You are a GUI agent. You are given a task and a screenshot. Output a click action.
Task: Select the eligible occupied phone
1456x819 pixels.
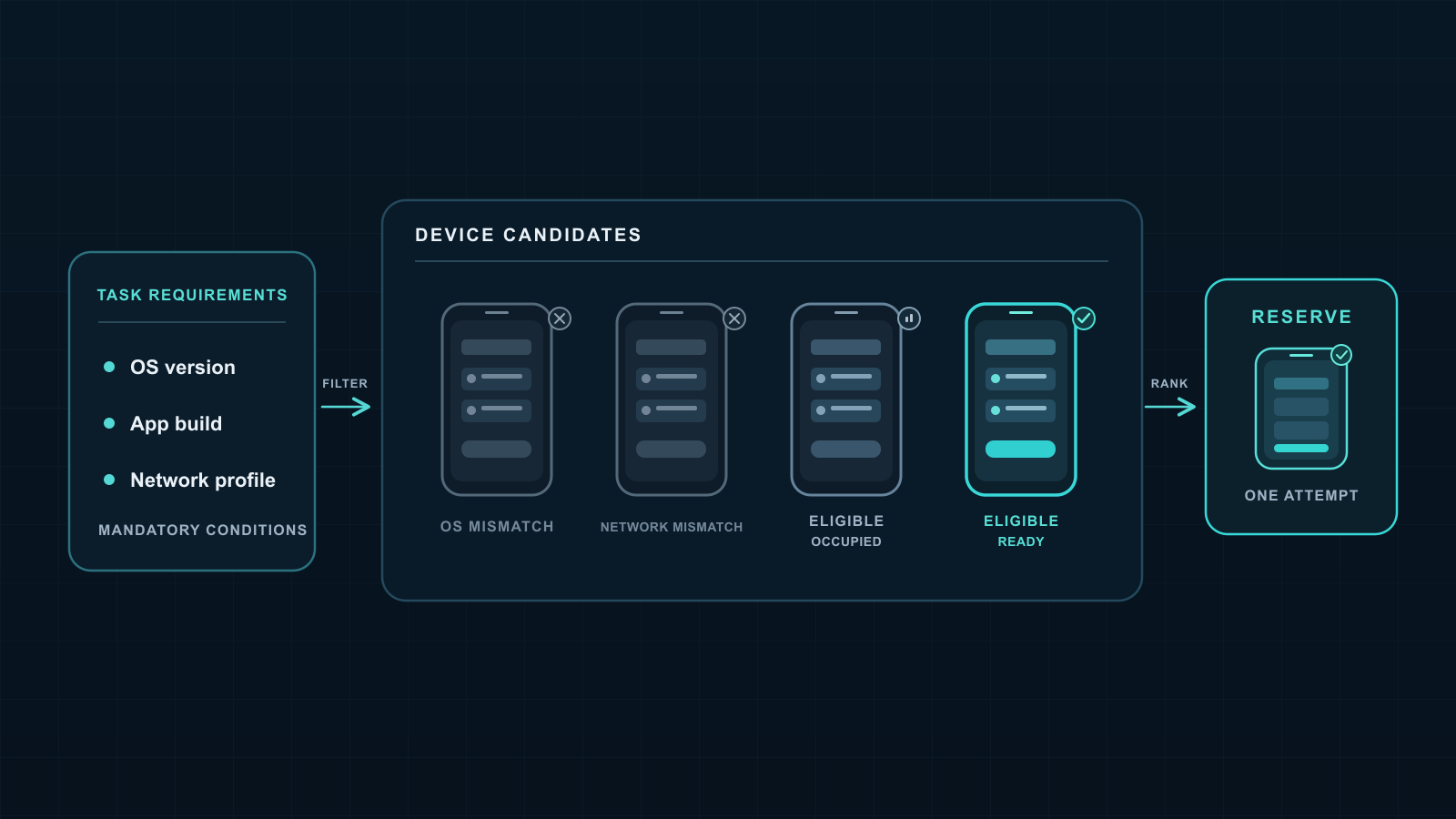846,399
